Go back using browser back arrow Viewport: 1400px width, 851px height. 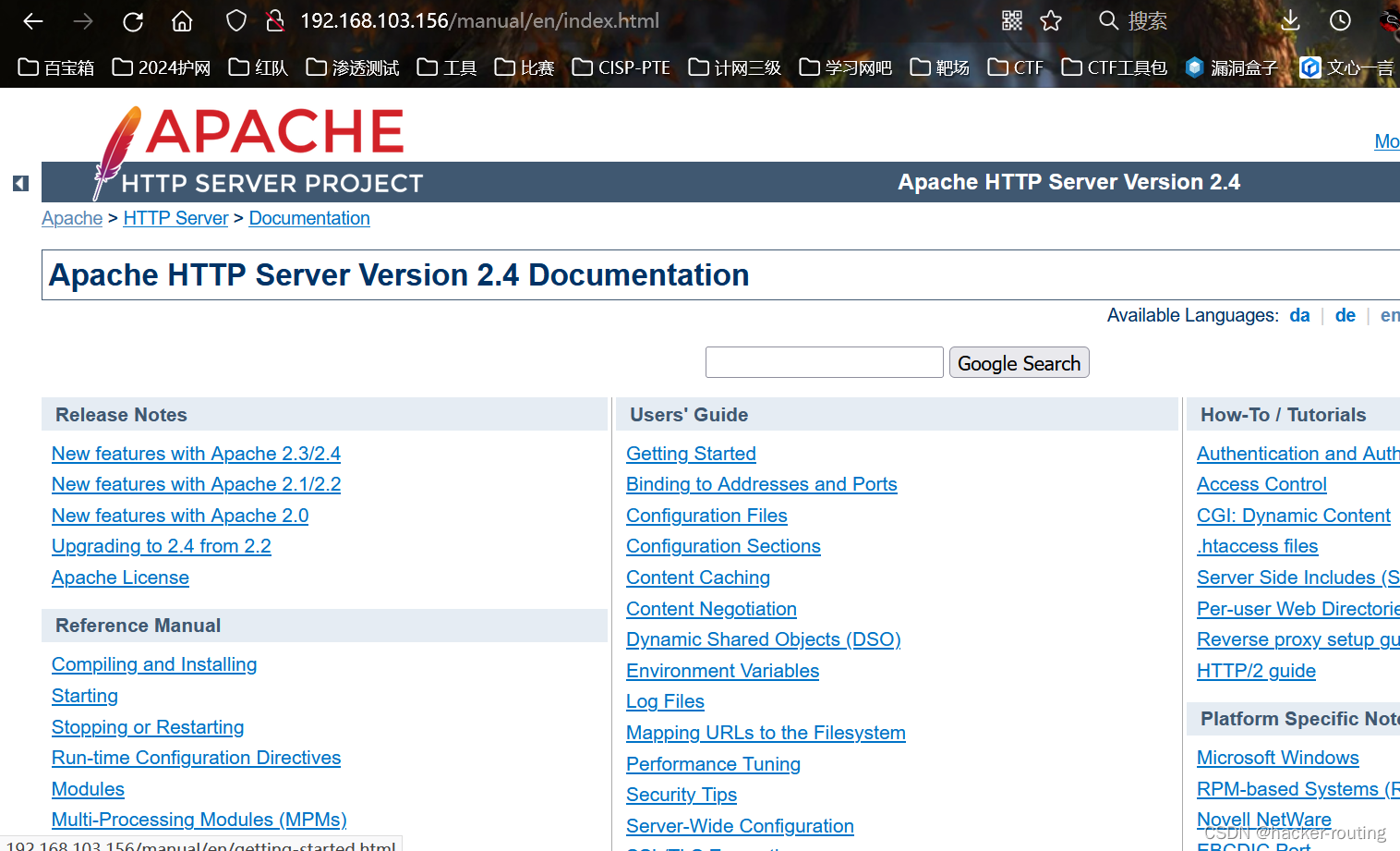point(33,21)
